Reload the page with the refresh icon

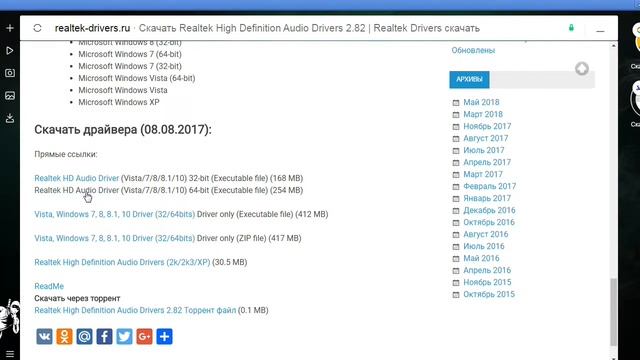(38, 28)
